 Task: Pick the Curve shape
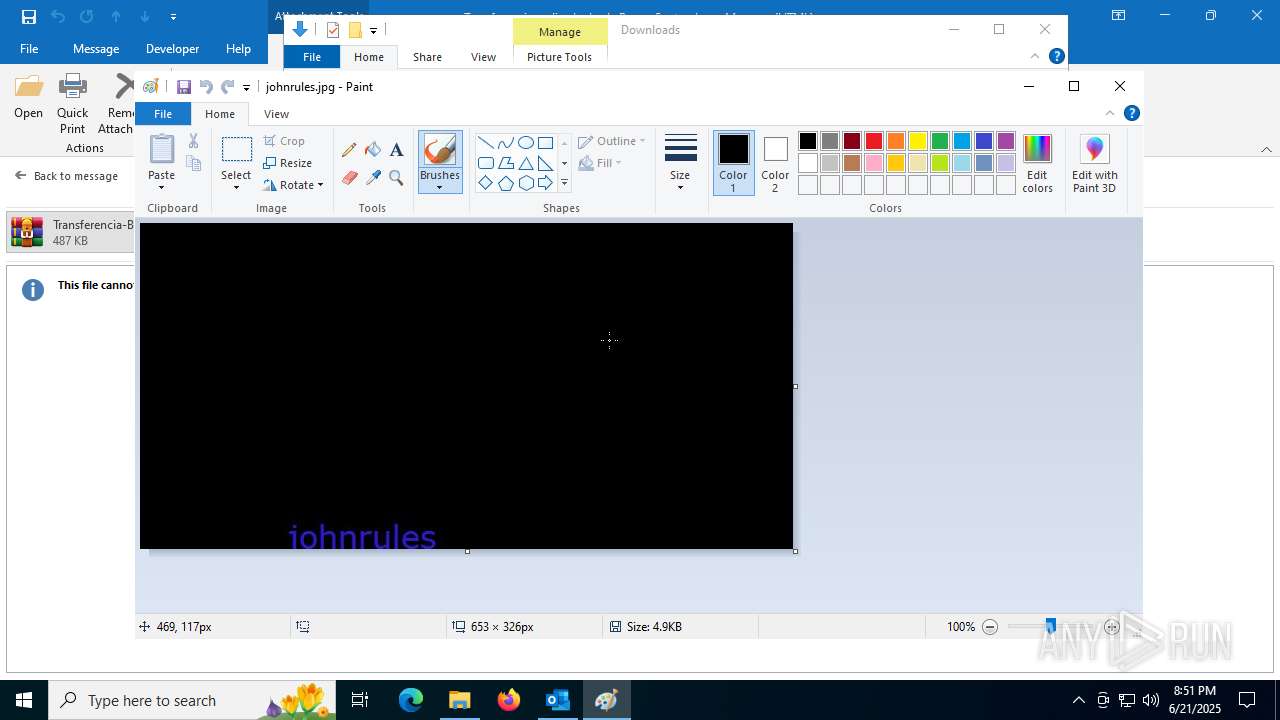tap(505, 143)
